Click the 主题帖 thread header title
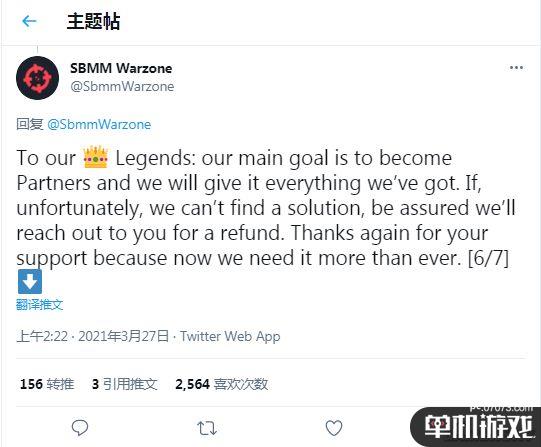 (x=93, y=21)
